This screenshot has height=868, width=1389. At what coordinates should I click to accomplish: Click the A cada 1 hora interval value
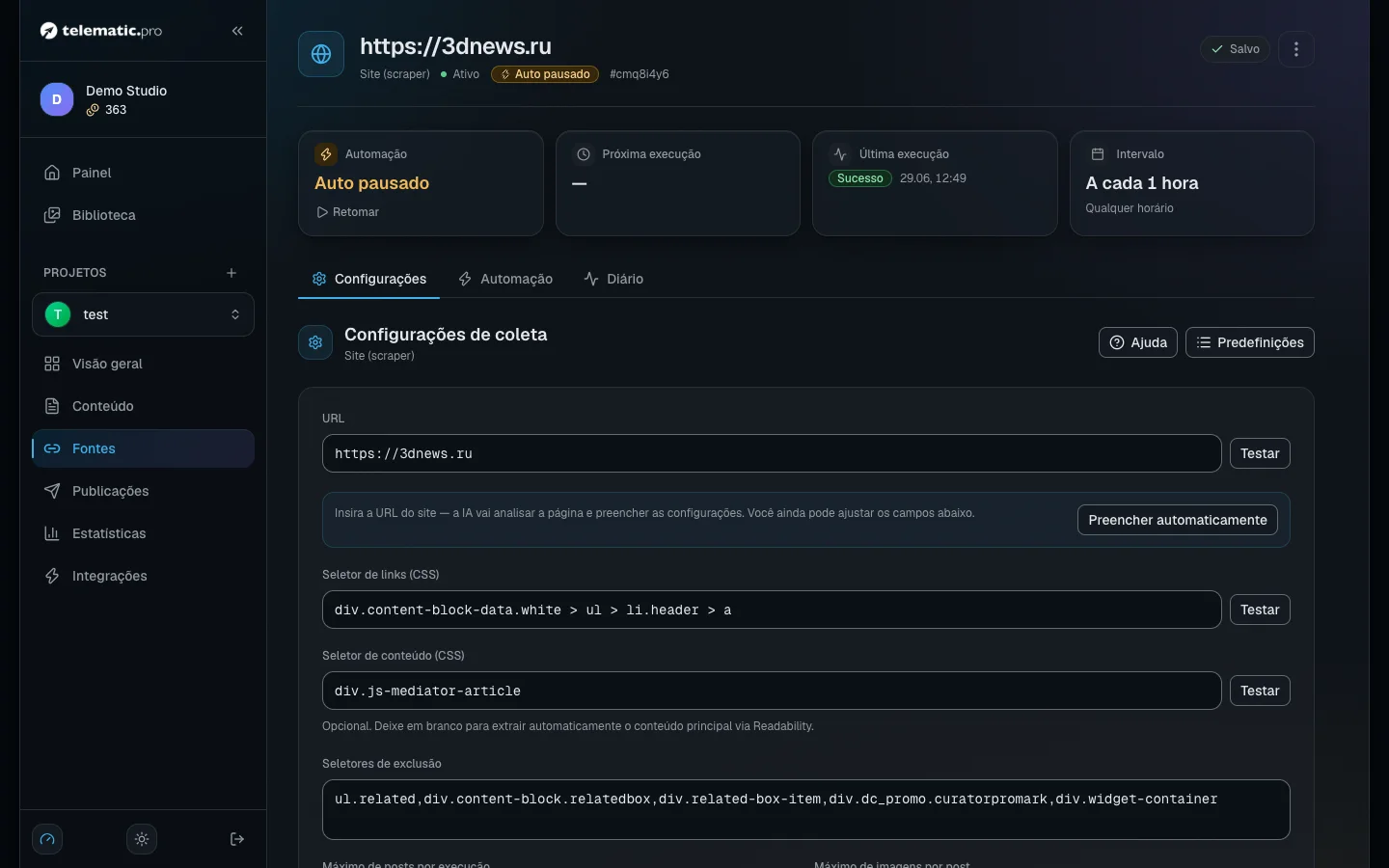pyautogui.click(x=1142, y=183)
